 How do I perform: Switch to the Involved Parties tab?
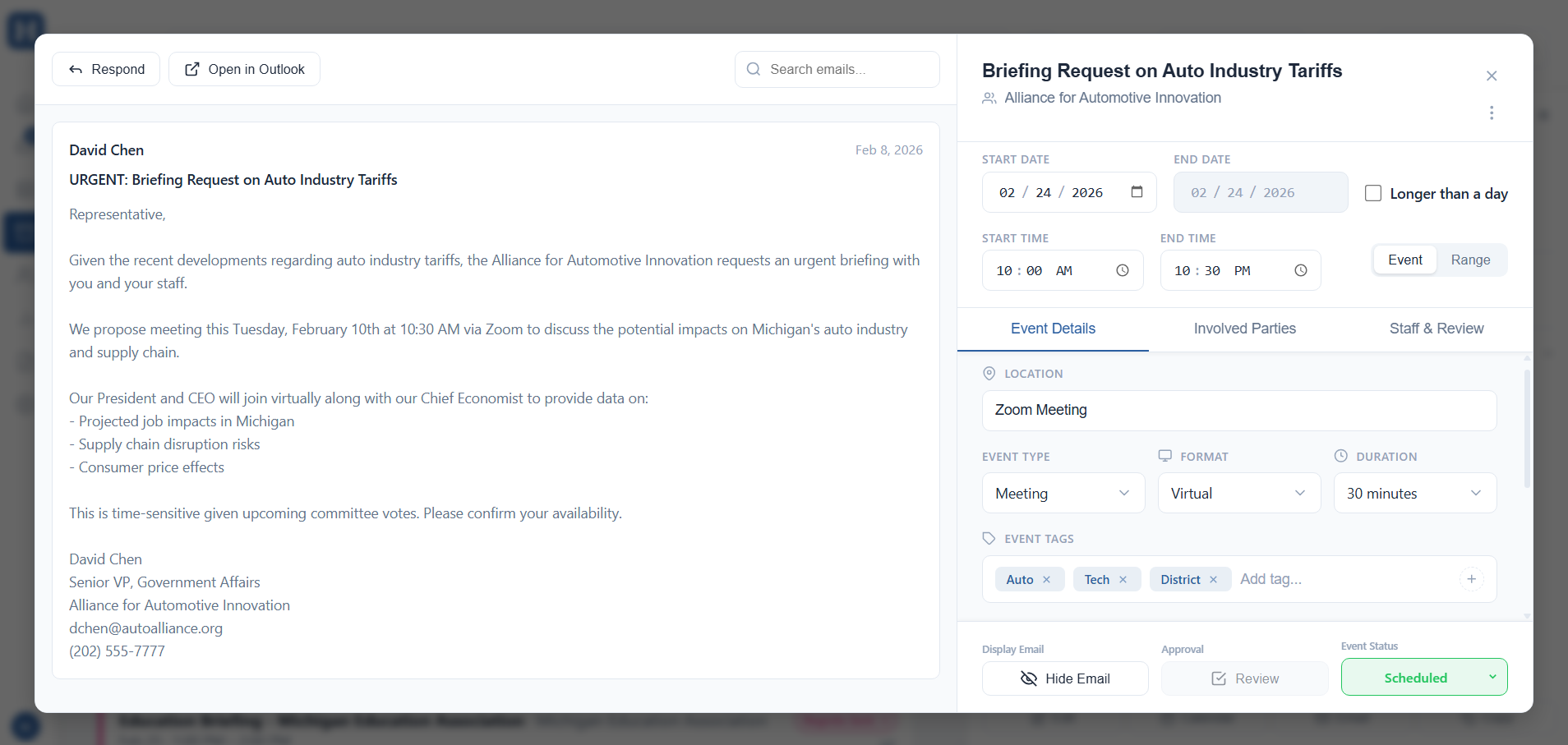1244,329
